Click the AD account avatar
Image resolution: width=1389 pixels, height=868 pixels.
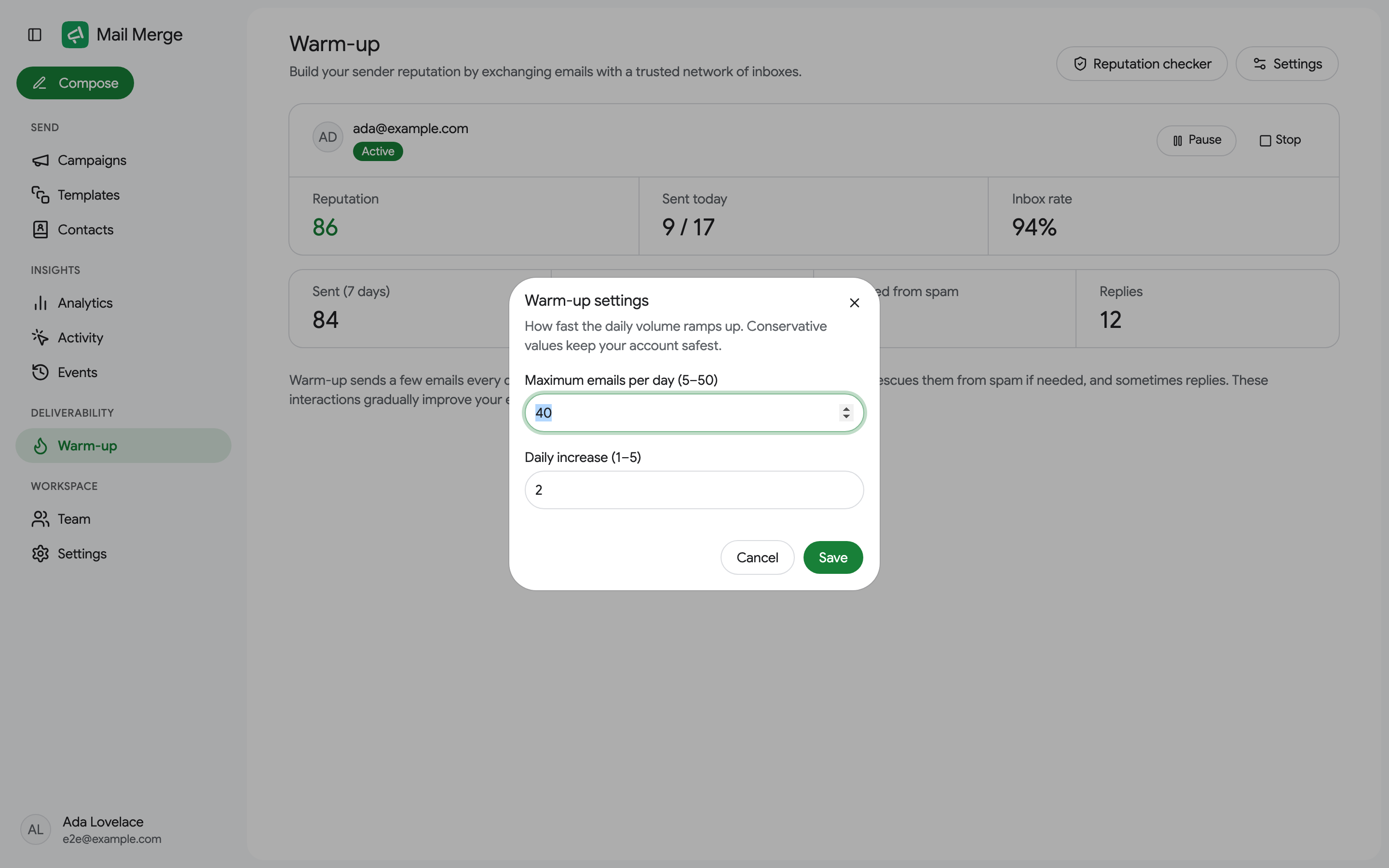pyautogui.click(x=328, y=137)
